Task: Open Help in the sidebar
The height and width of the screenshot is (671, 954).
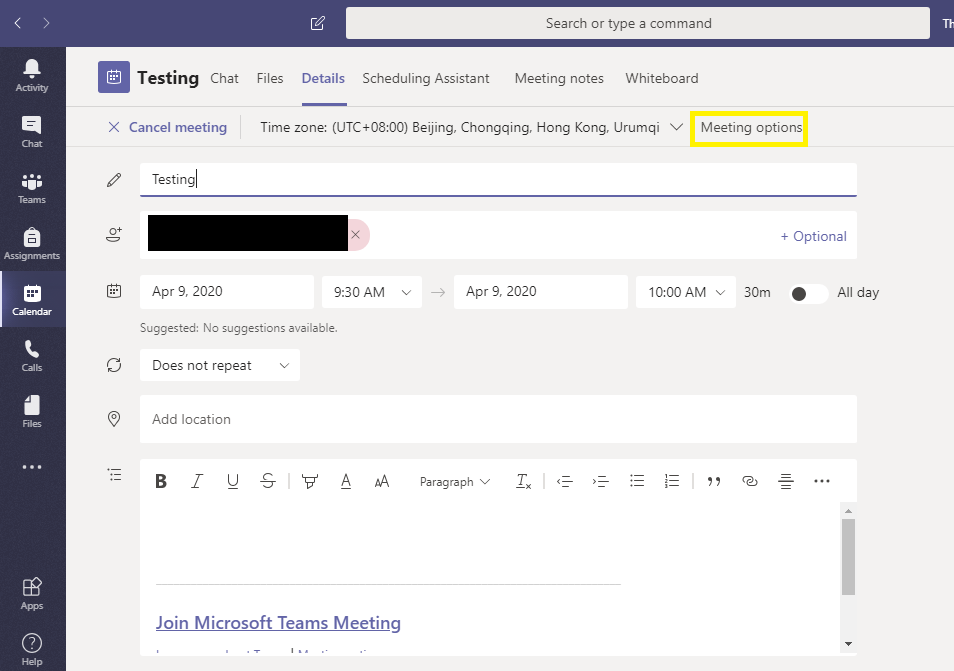Action: 32,650
